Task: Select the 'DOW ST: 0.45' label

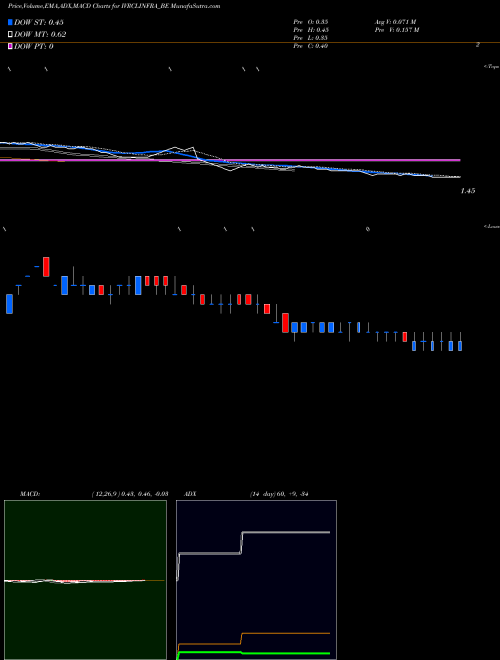Action: 39,22
